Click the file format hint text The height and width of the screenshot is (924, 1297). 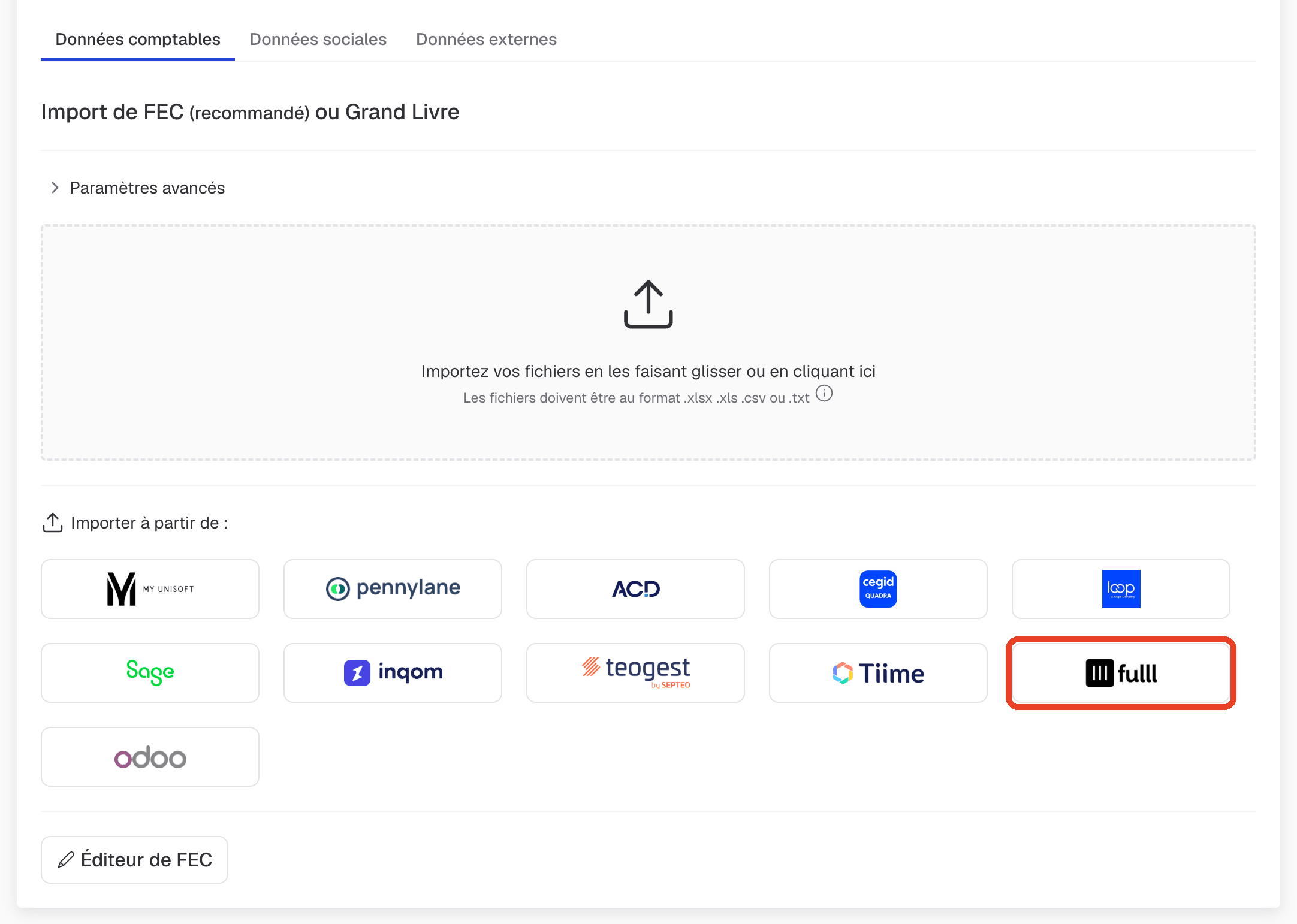[x=636, y=398]
